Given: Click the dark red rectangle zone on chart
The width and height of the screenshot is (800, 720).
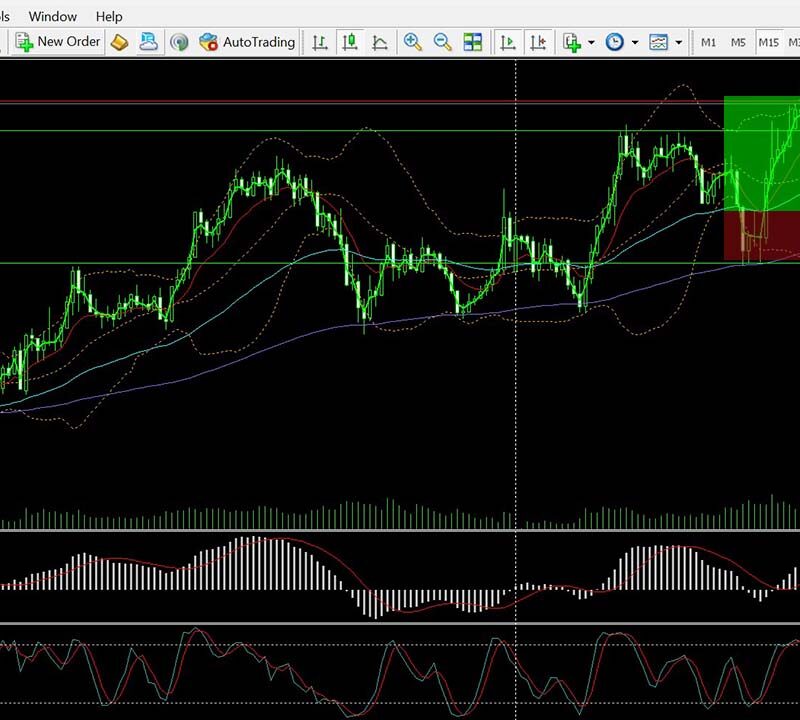Looking at the screenshot, I should point(762,236).
